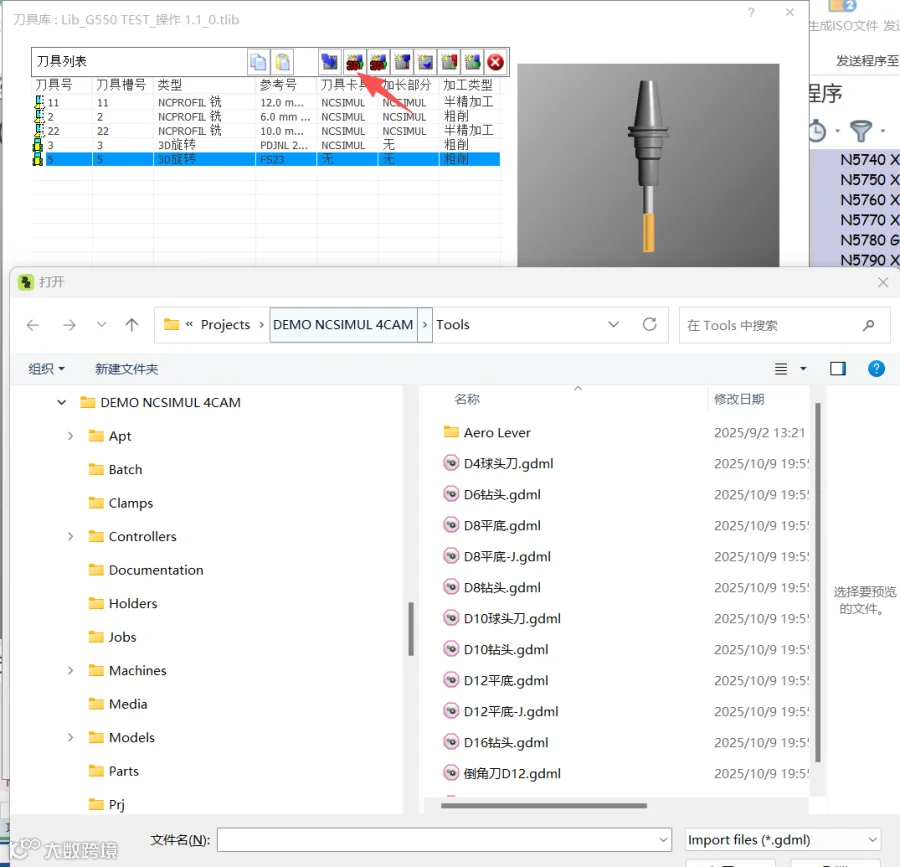The width and height of the screenshot is (900, 867).
Task: Open the 组织 menu
Action: tap(46, 369)
